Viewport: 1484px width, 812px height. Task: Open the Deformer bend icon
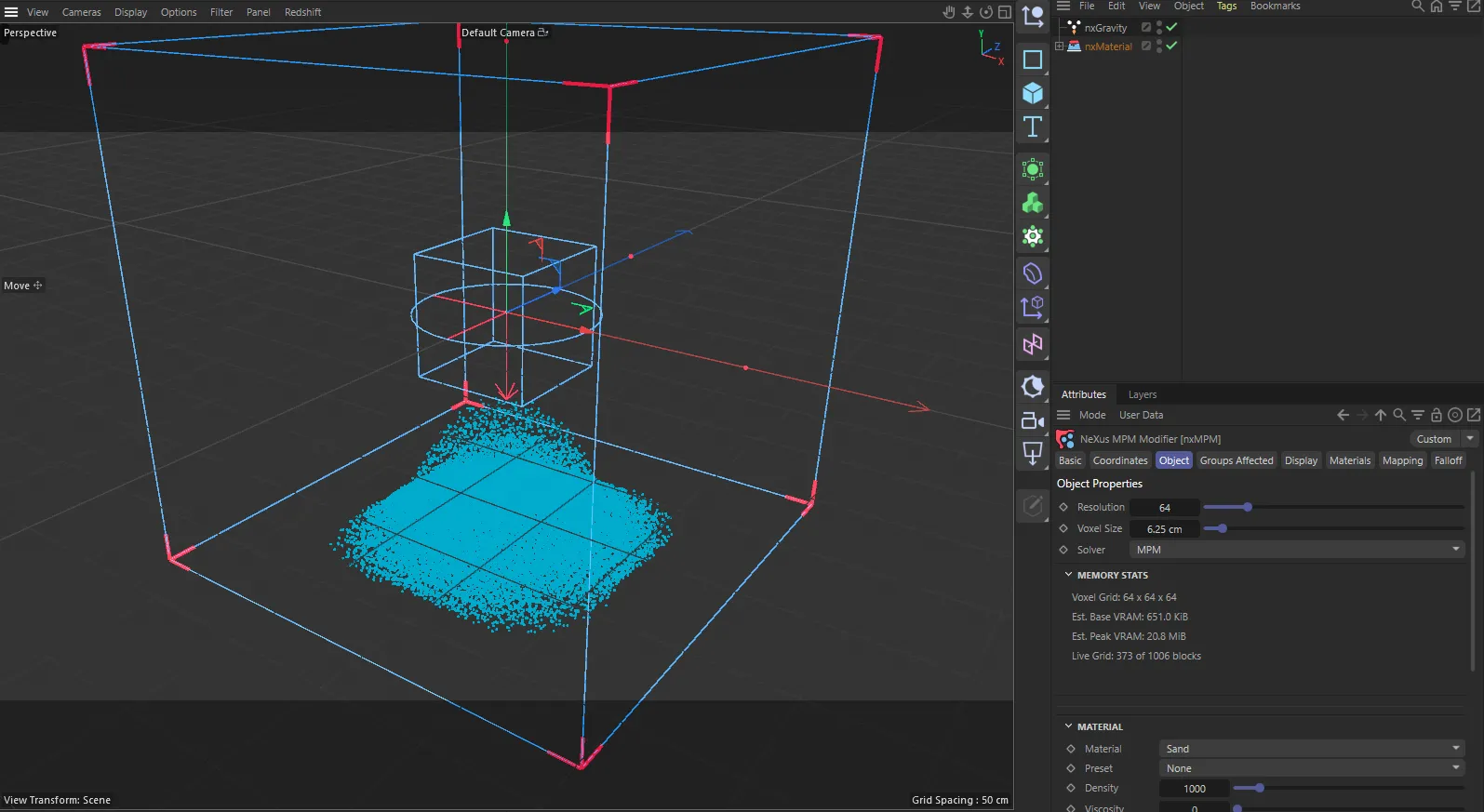click(1033, 273)
